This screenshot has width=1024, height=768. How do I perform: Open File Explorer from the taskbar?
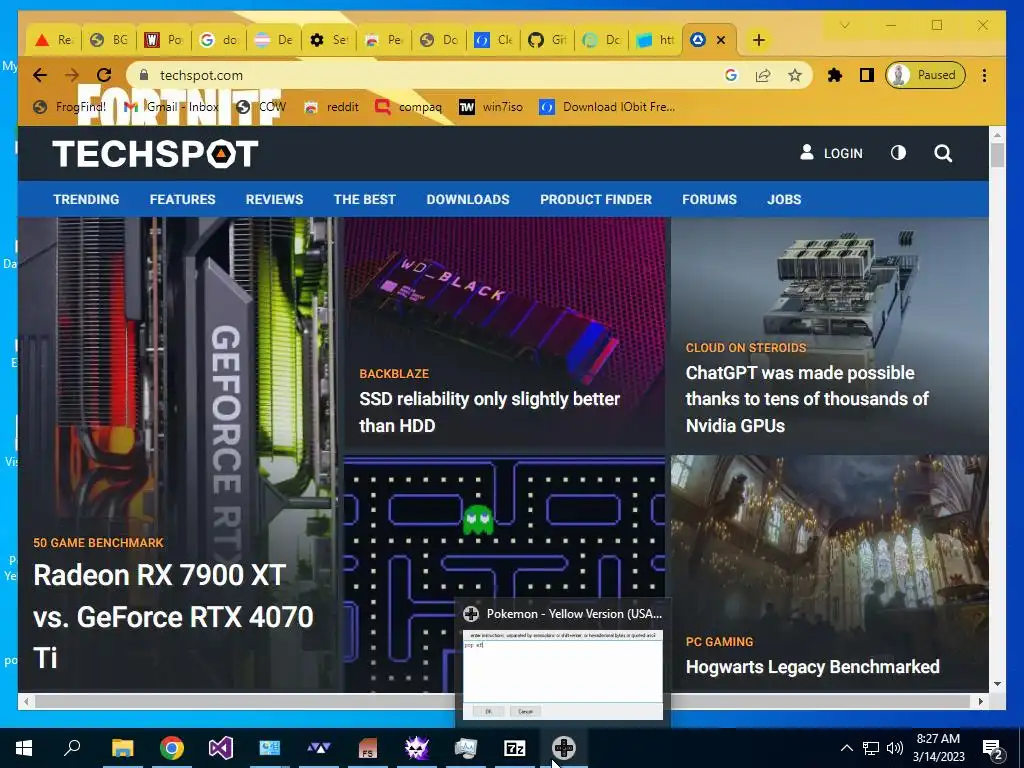[x=122, y=748]
